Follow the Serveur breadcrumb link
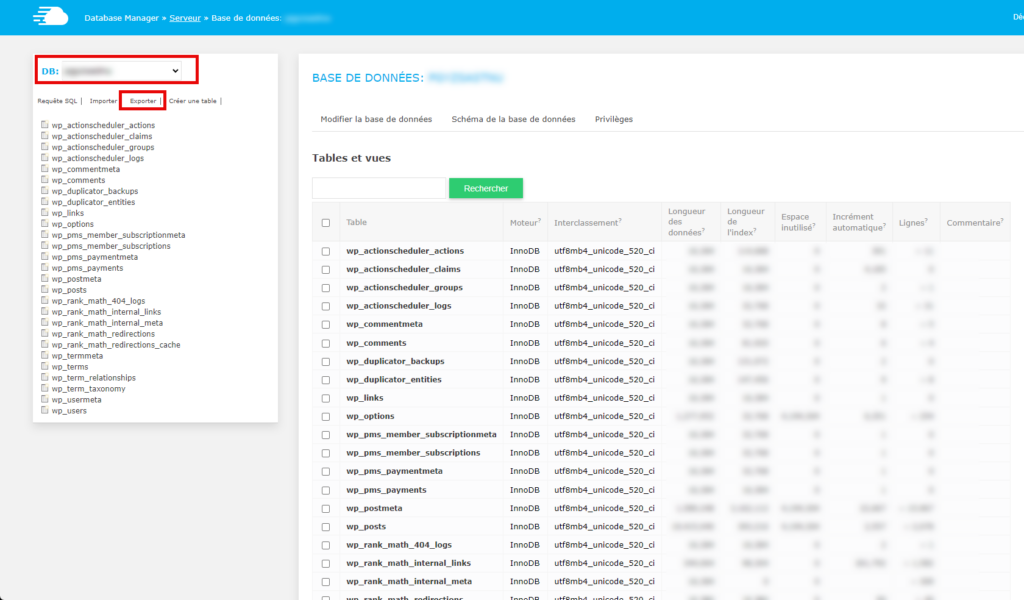The image size is (1024, 600). pyautogui.click(x=185, y=18)
